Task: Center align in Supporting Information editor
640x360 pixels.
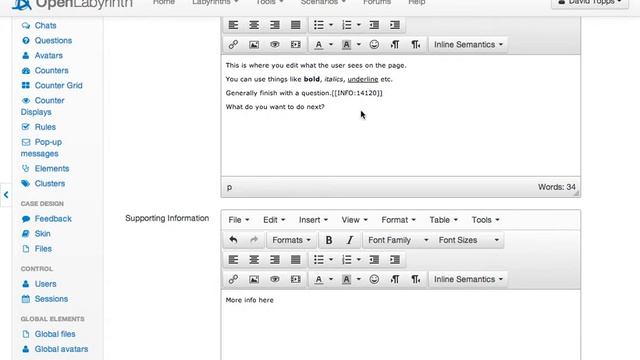Action: 254,260
